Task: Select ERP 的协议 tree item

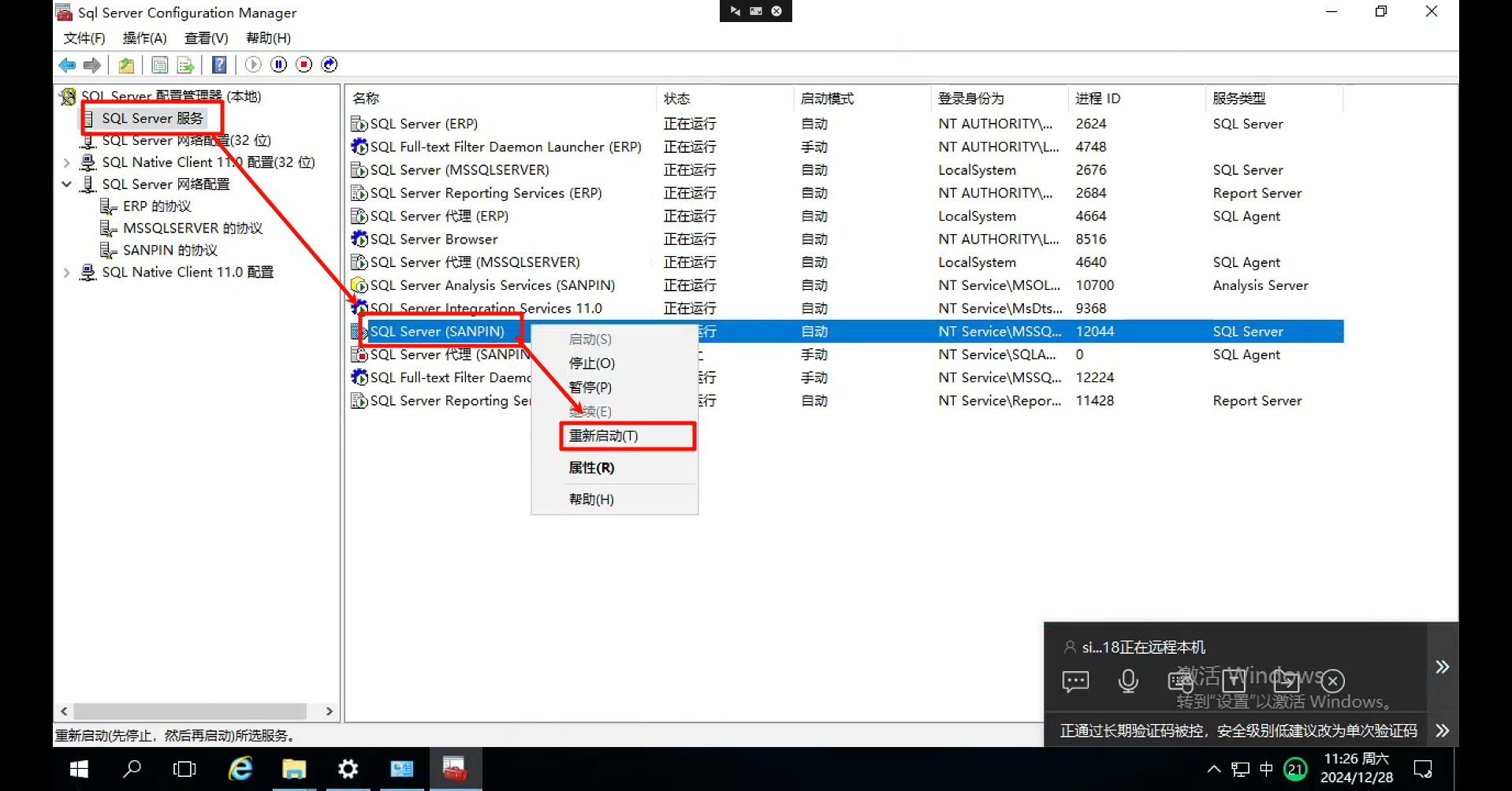Action: pos(157,206)
